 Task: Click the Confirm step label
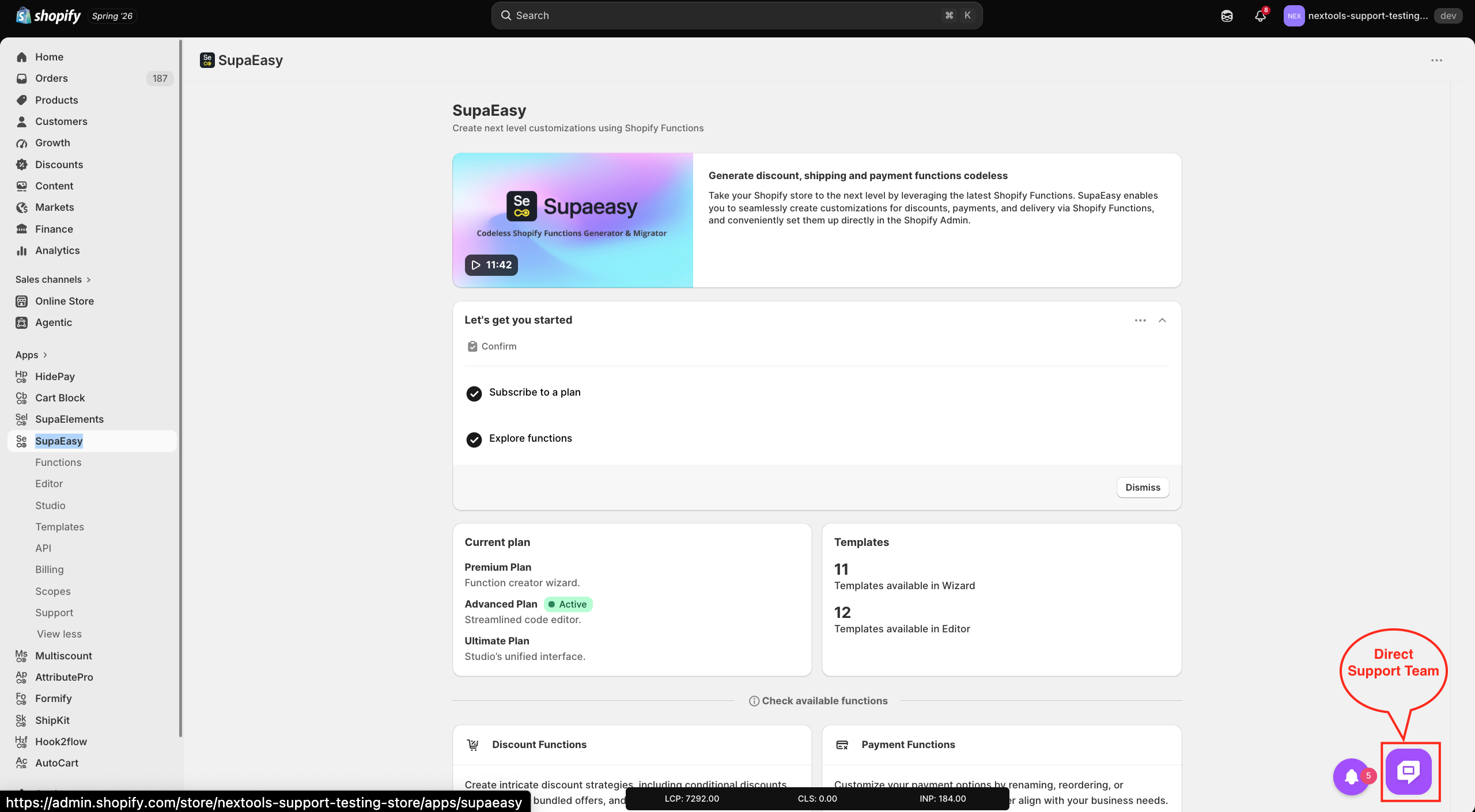click(x=499, y=346)
